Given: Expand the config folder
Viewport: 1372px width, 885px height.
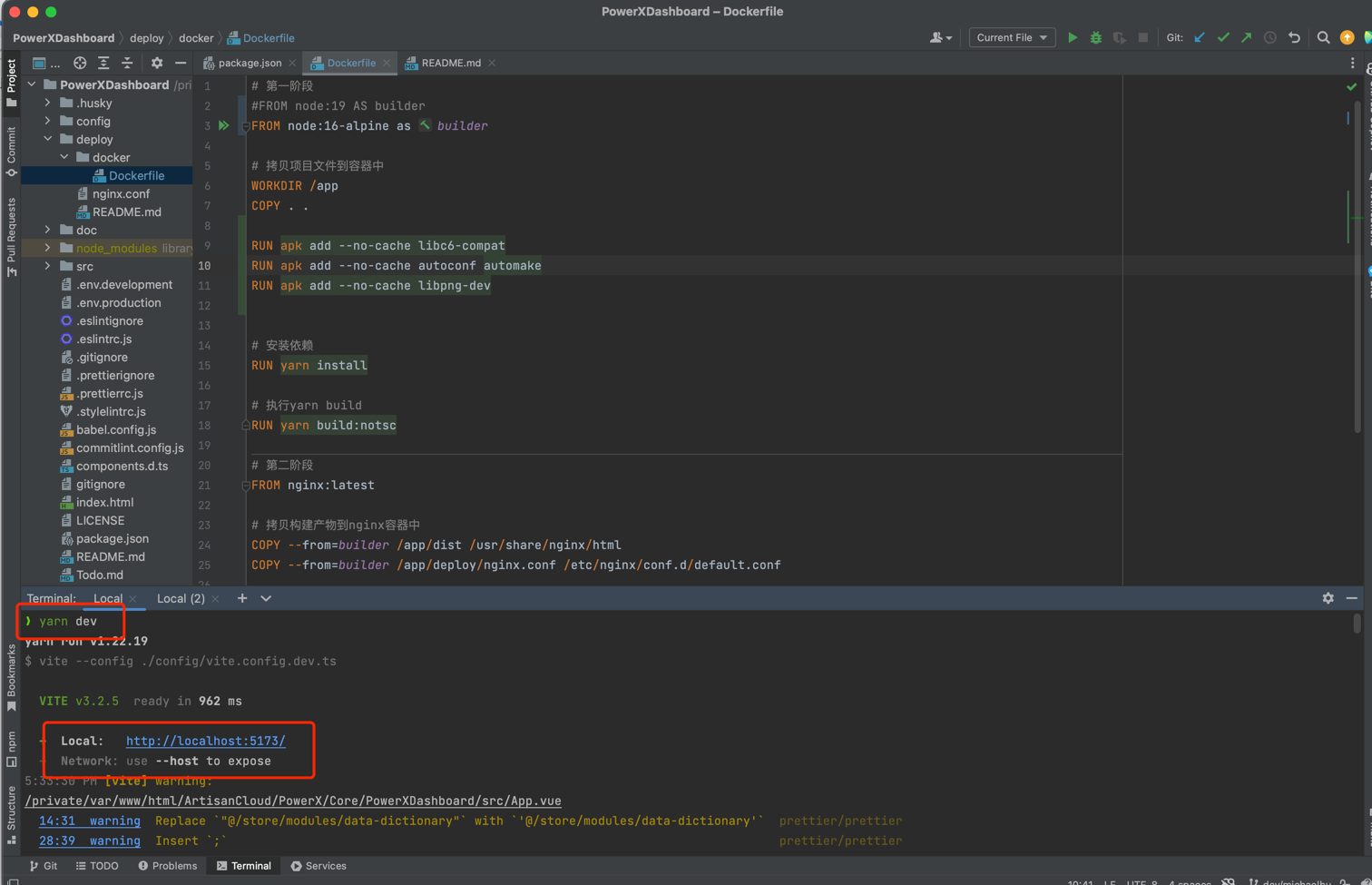Looking at the screenshot, I should click(48, 121).
